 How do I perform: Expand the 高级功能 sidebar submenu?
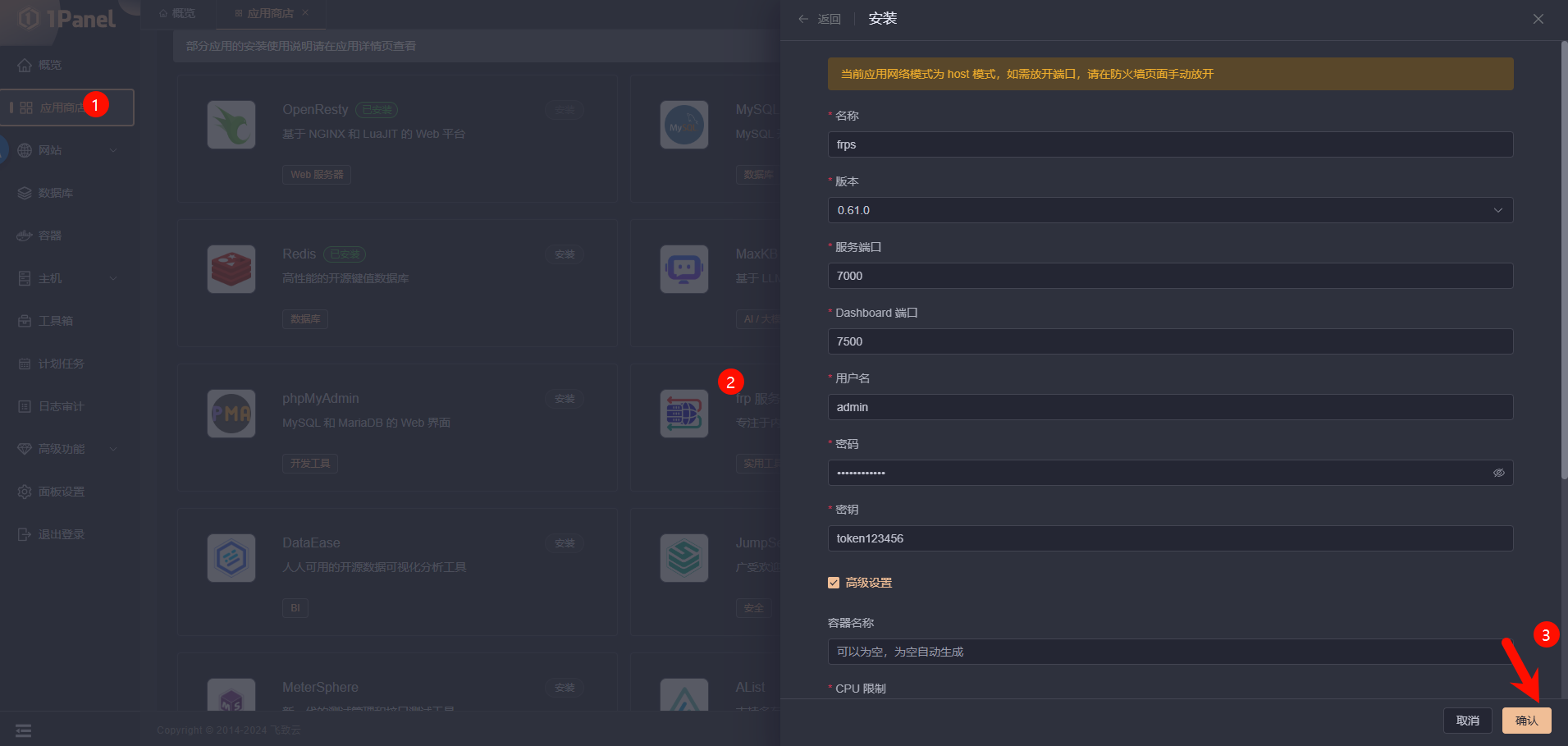coord(113,449)
